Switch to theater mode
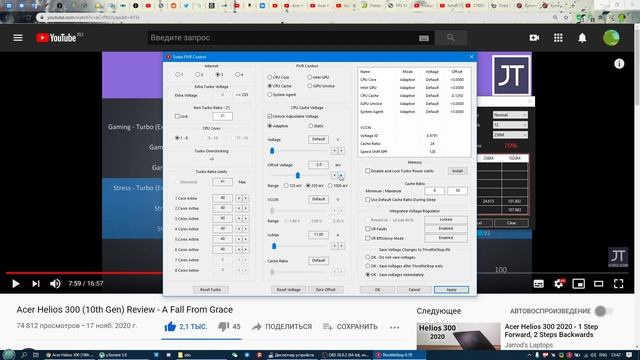 click(598, 284)
